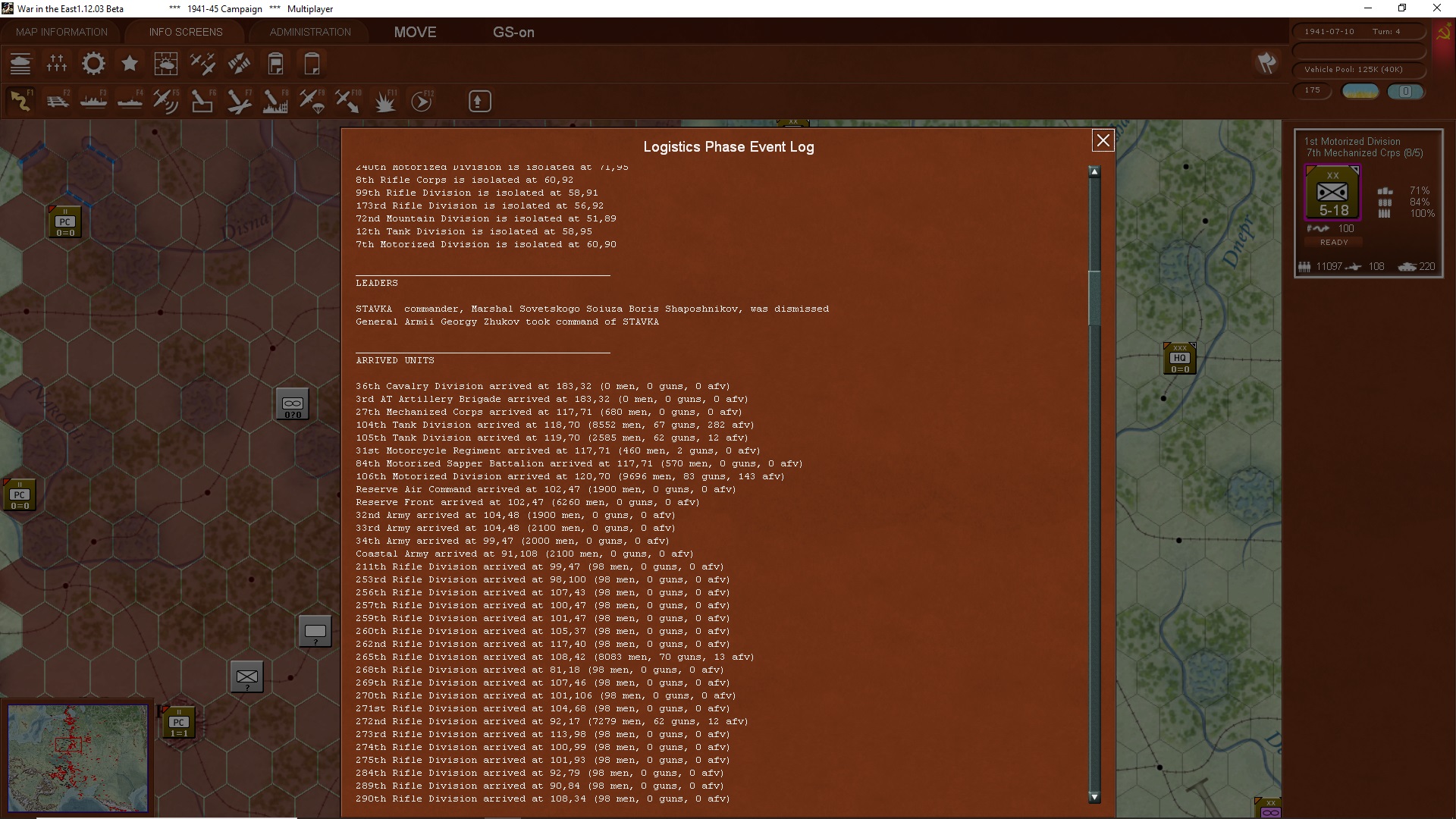Click the 175 admin points field
This screenshot has width=1456, height=819.
point(1313,90)
